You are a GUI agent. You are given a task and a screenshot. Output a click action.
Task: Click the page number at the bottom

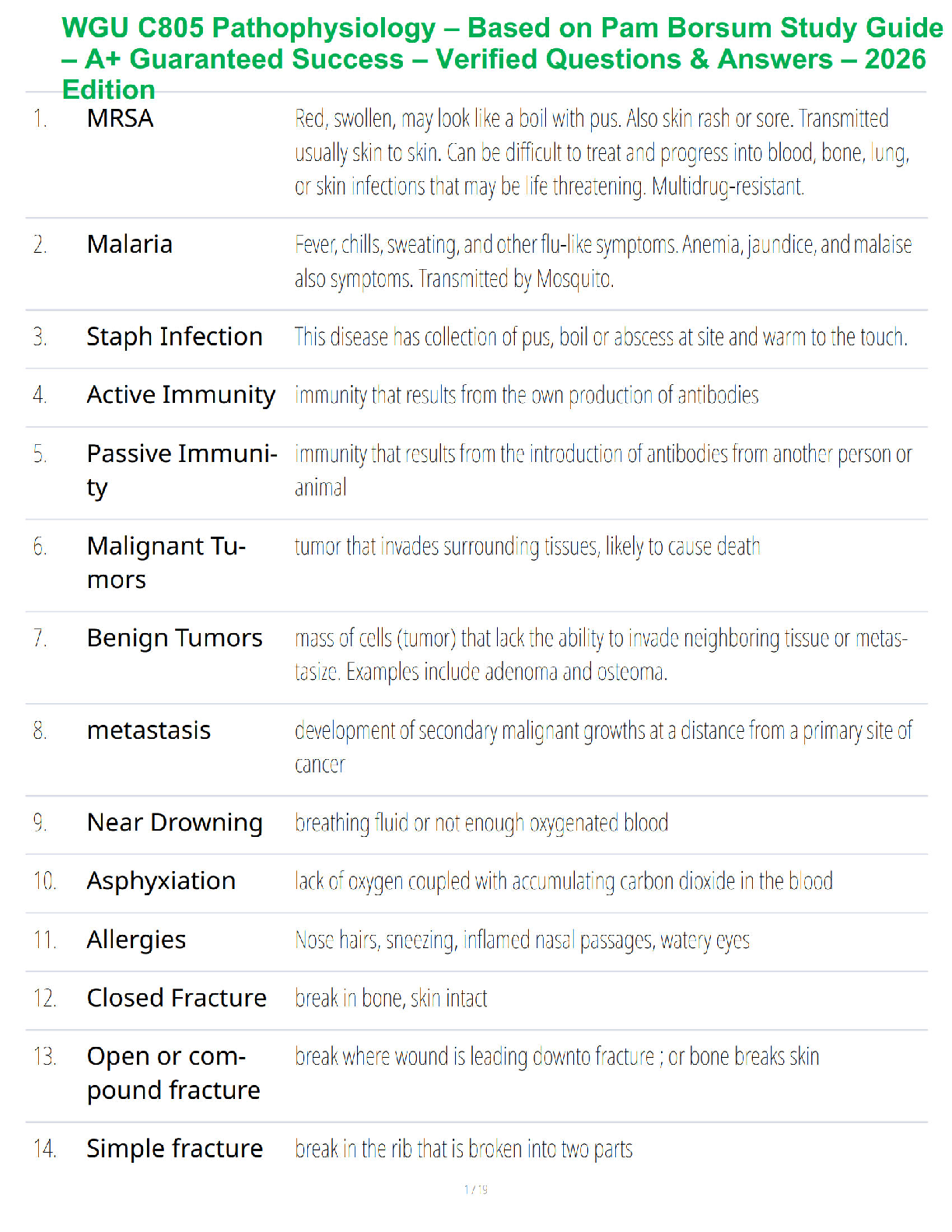click(476, 1189)
